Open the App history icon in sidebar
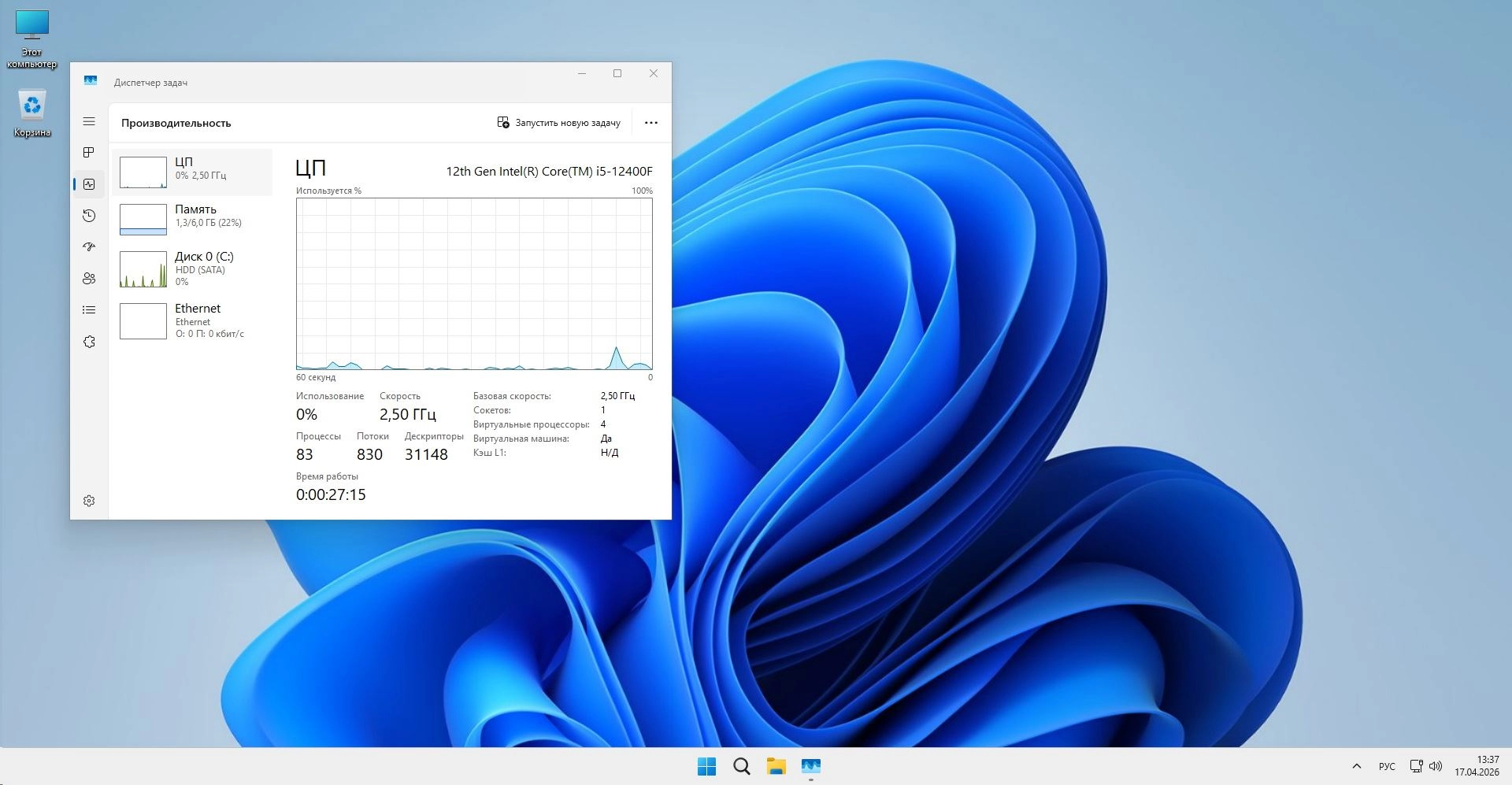Viewport: 1512px width, 785px height. (89, 216)
